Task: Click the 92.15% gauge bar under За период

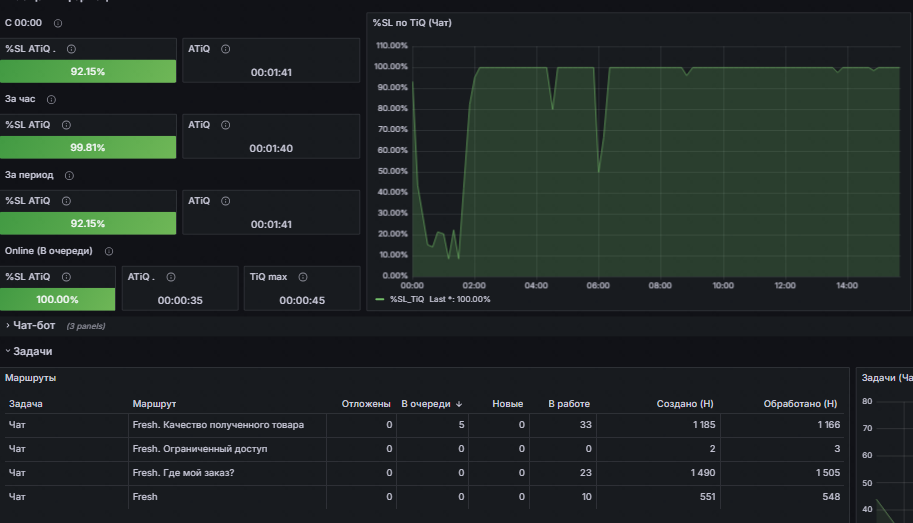Action: 88,224
